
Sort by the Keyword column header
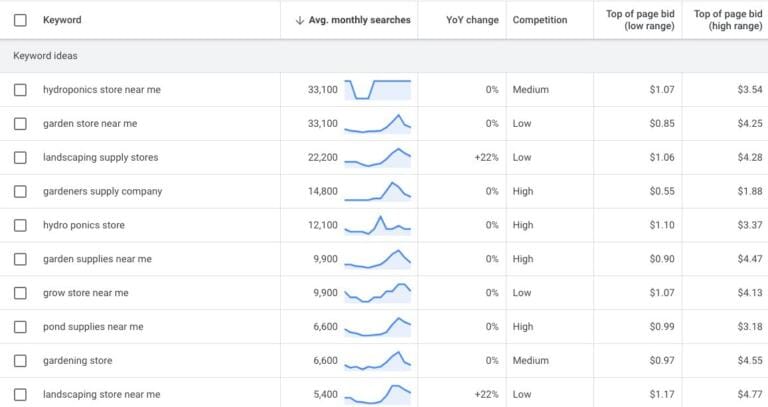tap(62, 20)
